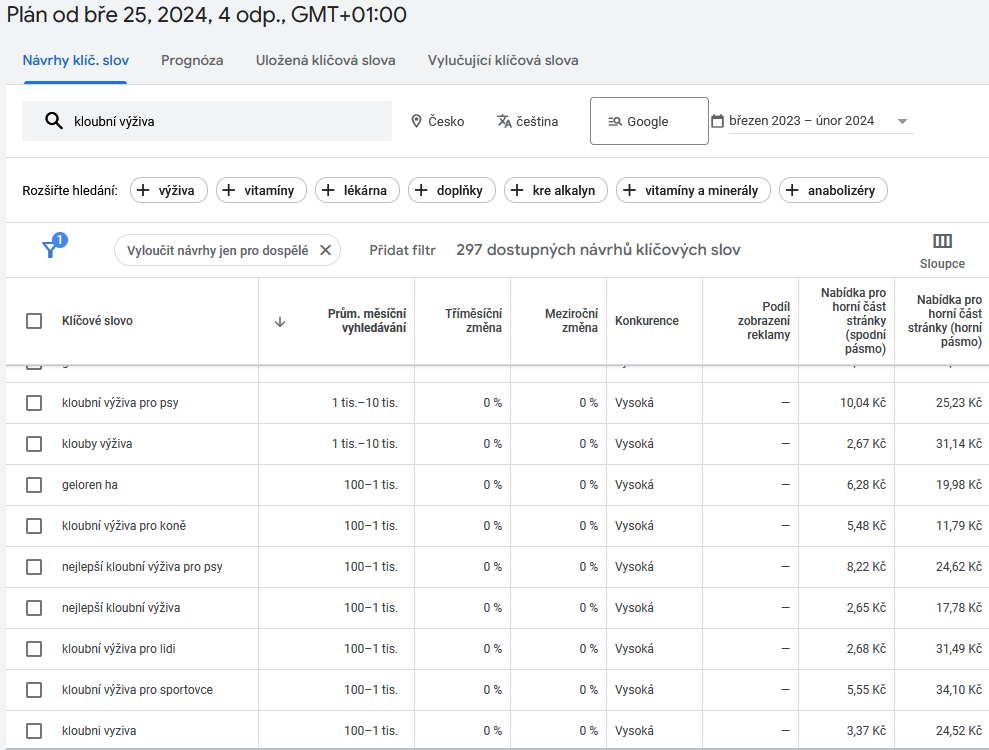Expand the date range dropdown arrow
This screenshot has width=989, height=750.
903,121
